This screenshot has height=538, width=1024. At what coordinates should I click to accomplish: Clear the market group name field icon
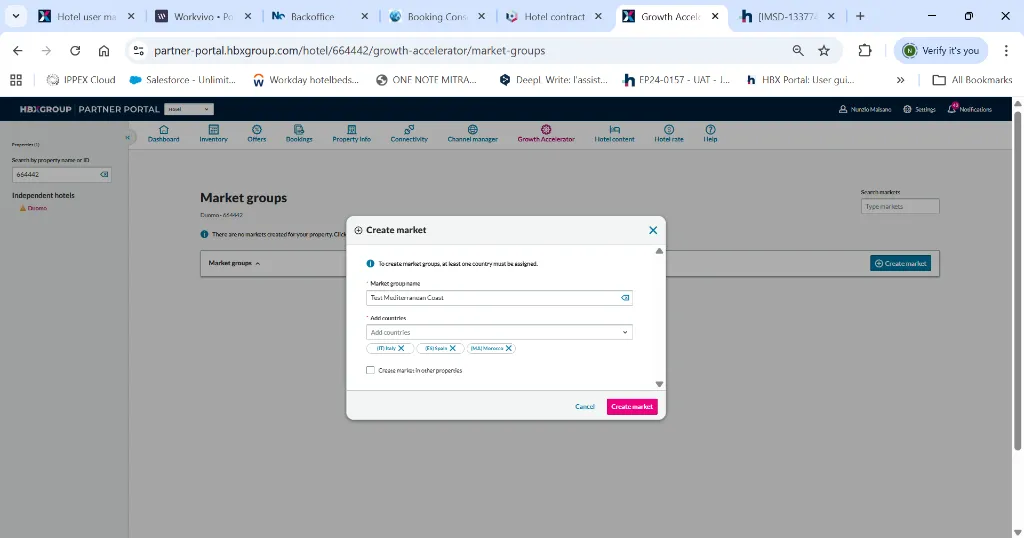tap(625, 298)
